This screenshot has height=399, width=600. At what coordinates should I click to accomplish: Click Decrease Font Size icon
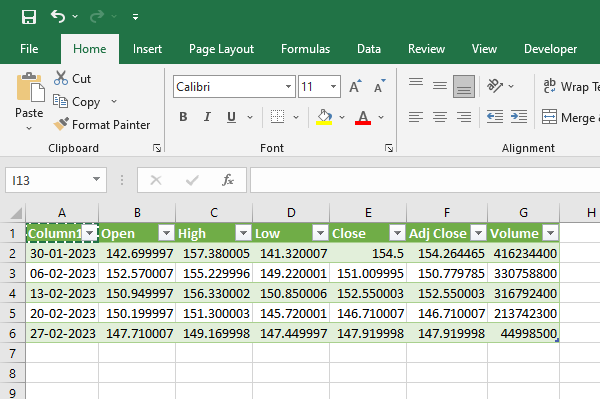tap(379, 87)
